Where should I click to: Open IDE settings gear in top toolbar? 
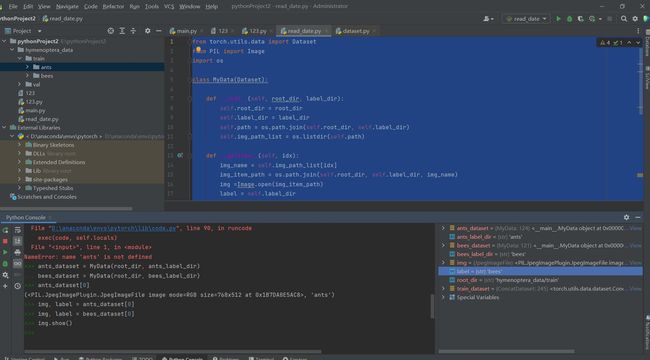pos(635,19)
